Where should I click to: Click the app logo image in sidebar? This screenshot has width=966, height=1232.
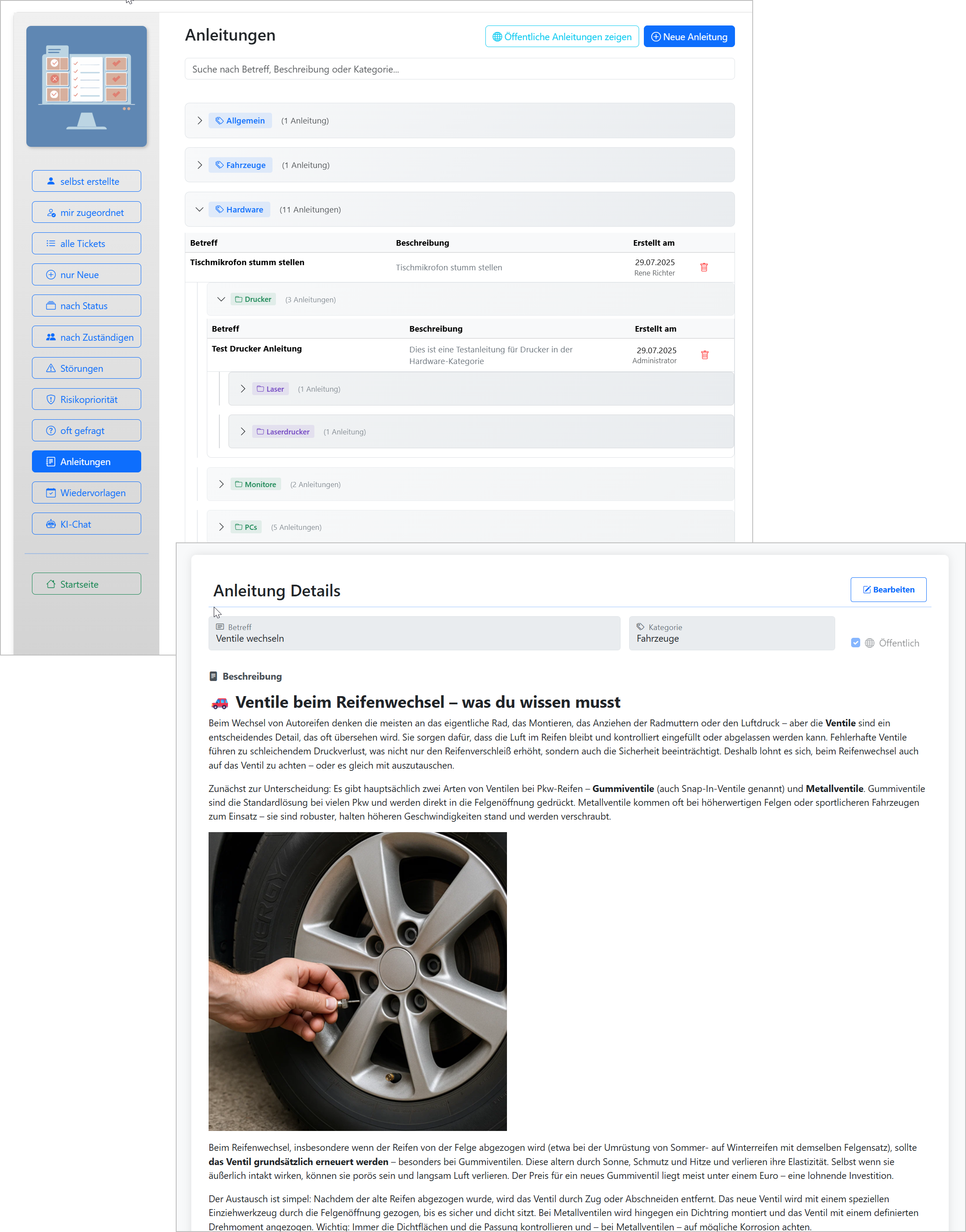tap(86, 86)
